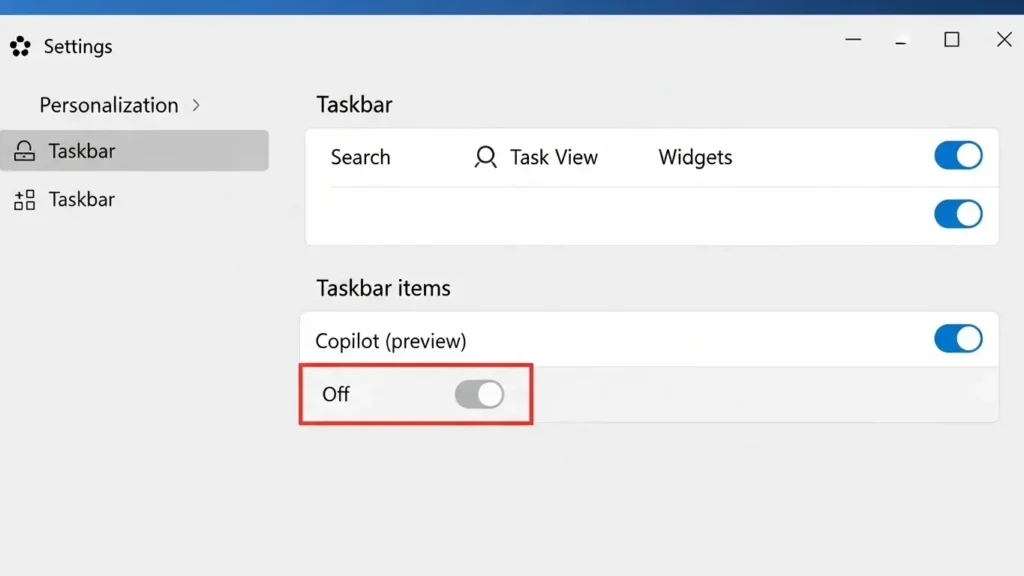Select the second Taskbar item in the sidebar
This screenshot has width=1024, height=576.
83,199
